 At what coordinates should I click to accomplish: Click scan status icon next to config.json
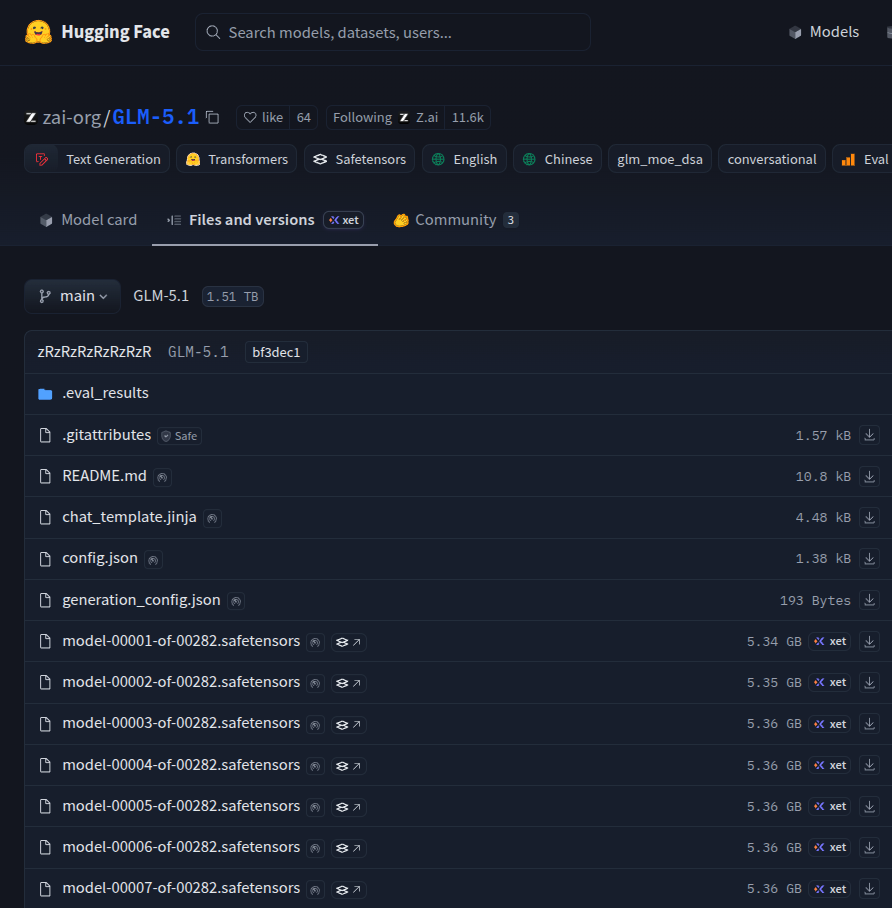tap(153, 560)
